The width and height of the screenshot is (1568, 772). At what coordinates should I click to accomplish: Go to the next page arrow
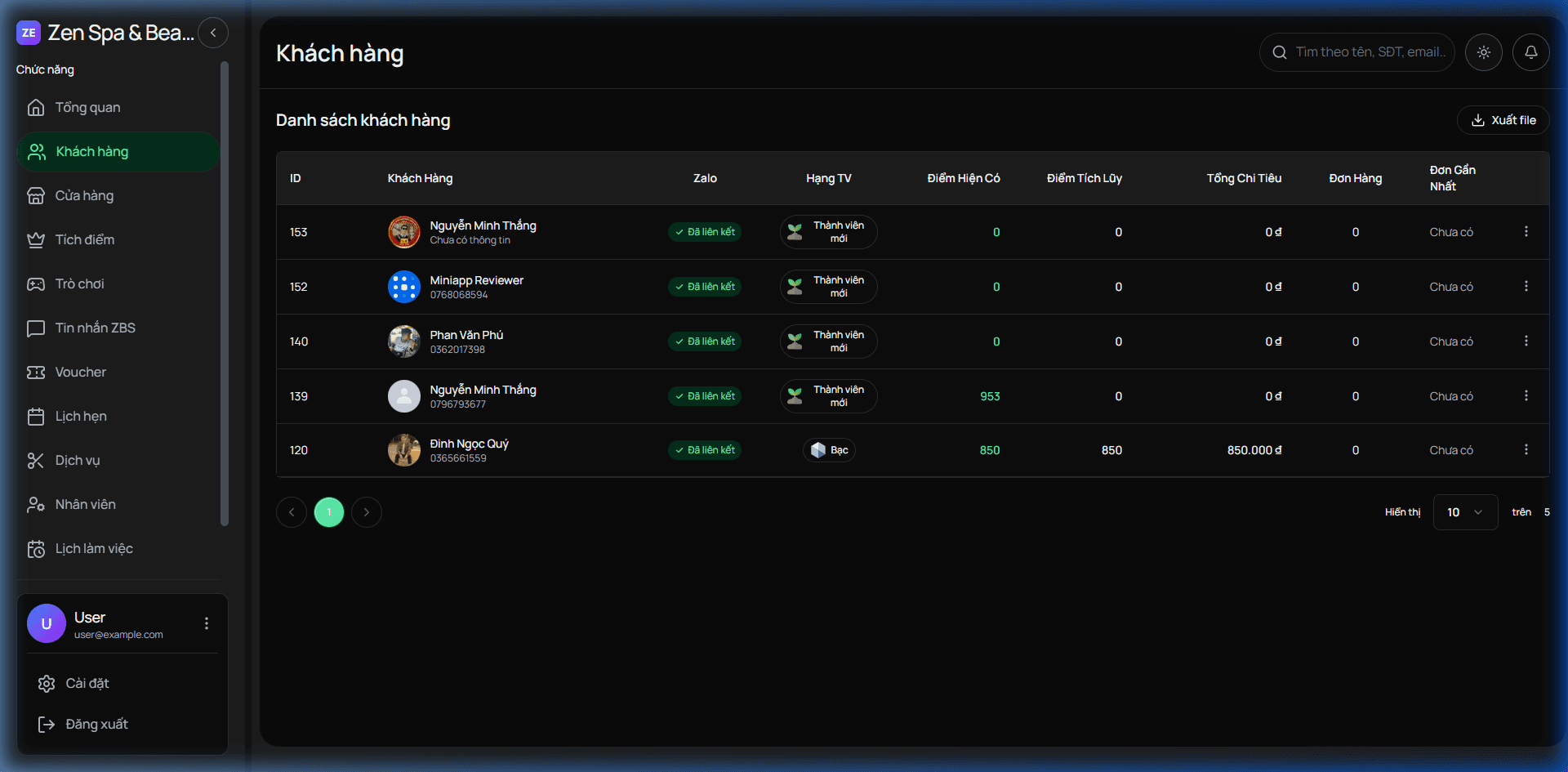(367, 512)
